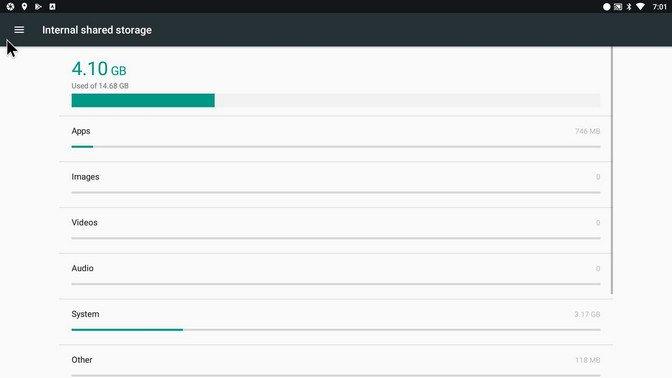Open the Images storage category
The image size is (672, 378).
pos(336,185)
